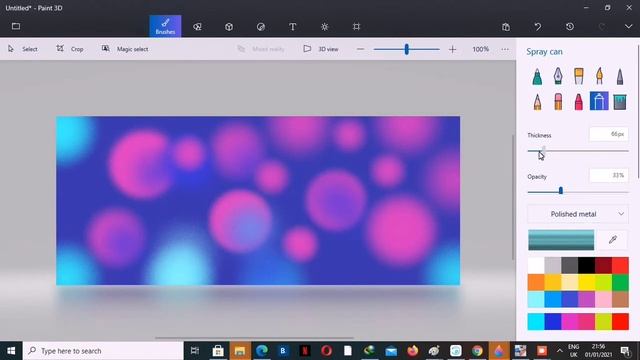The width and height of the screenshot is (640, 360).
Task: Pick the orange colour swatch
Action: point(536,282)
